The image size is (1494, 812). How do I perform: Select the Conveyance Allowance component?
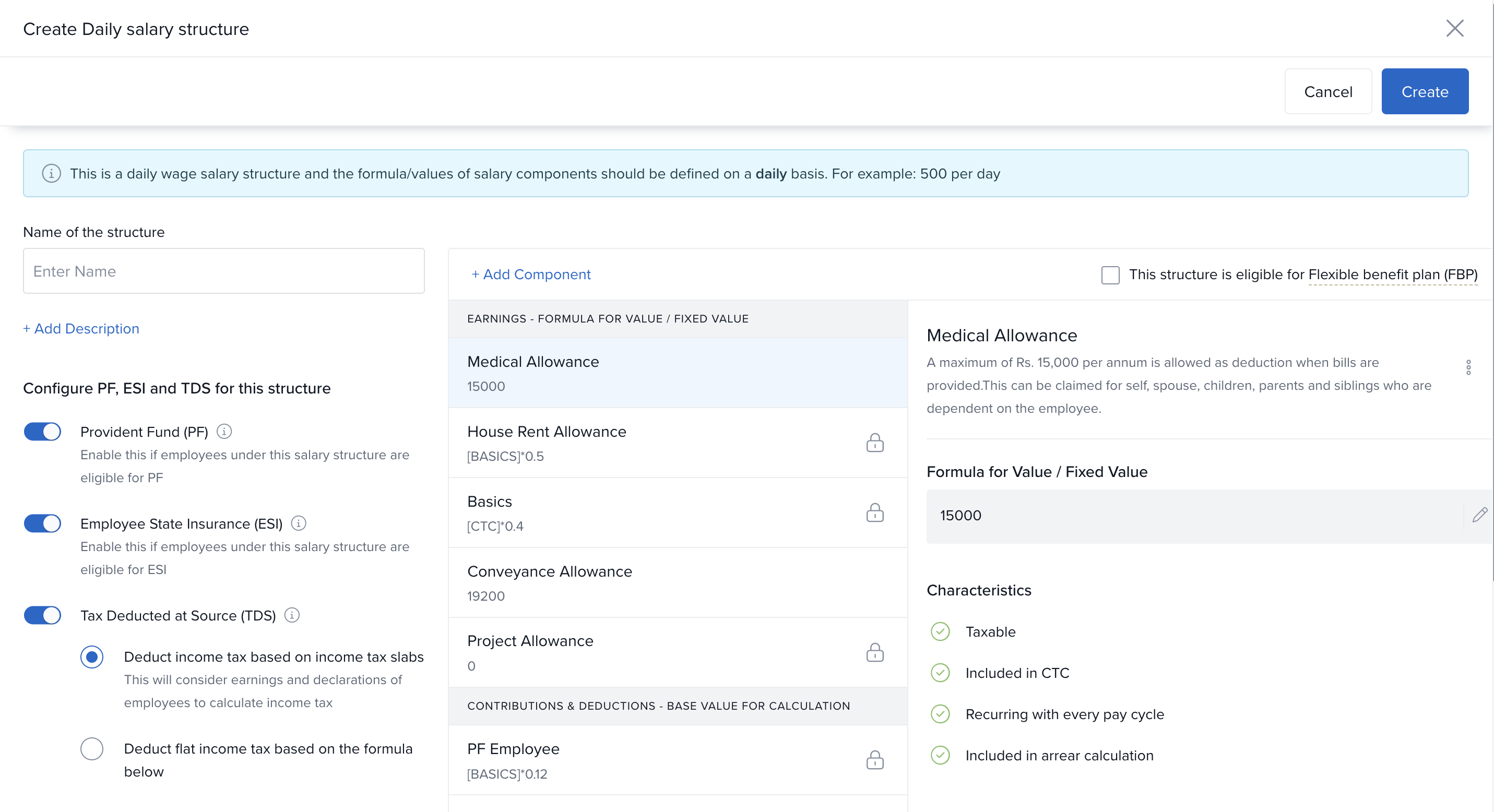click(678, 582)
